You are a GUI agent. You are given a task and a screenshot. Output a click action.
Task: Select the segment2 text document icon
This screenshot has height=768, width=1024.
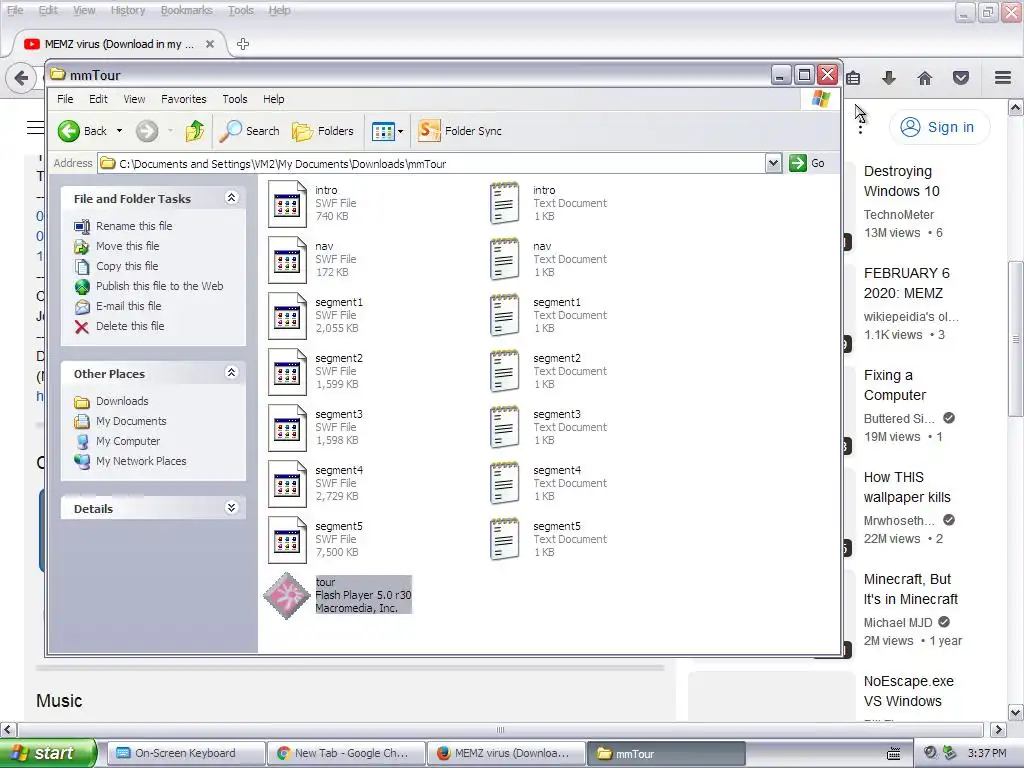click(505, 372)
